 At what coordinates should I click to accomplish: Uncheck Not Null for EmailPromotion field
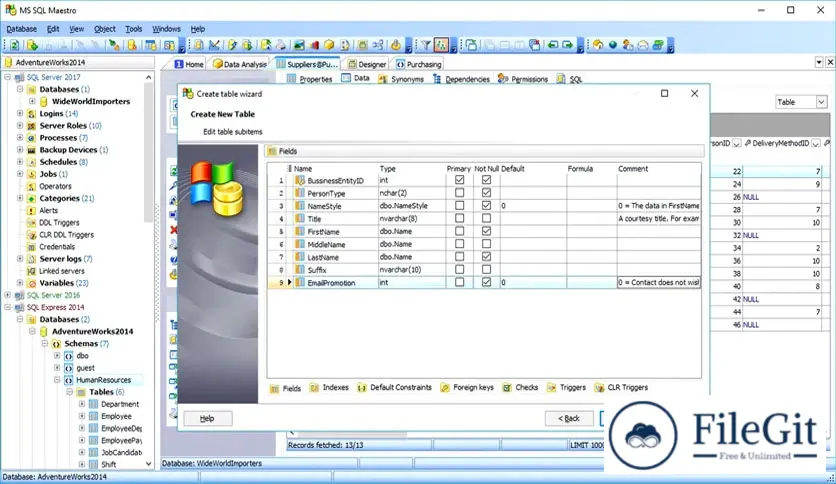(x=486, y=283)
